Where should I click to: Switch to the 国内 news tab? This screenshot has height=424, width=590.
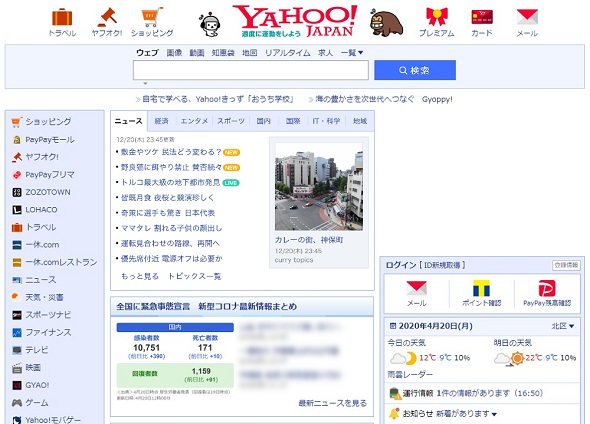[x=263, y=121]
